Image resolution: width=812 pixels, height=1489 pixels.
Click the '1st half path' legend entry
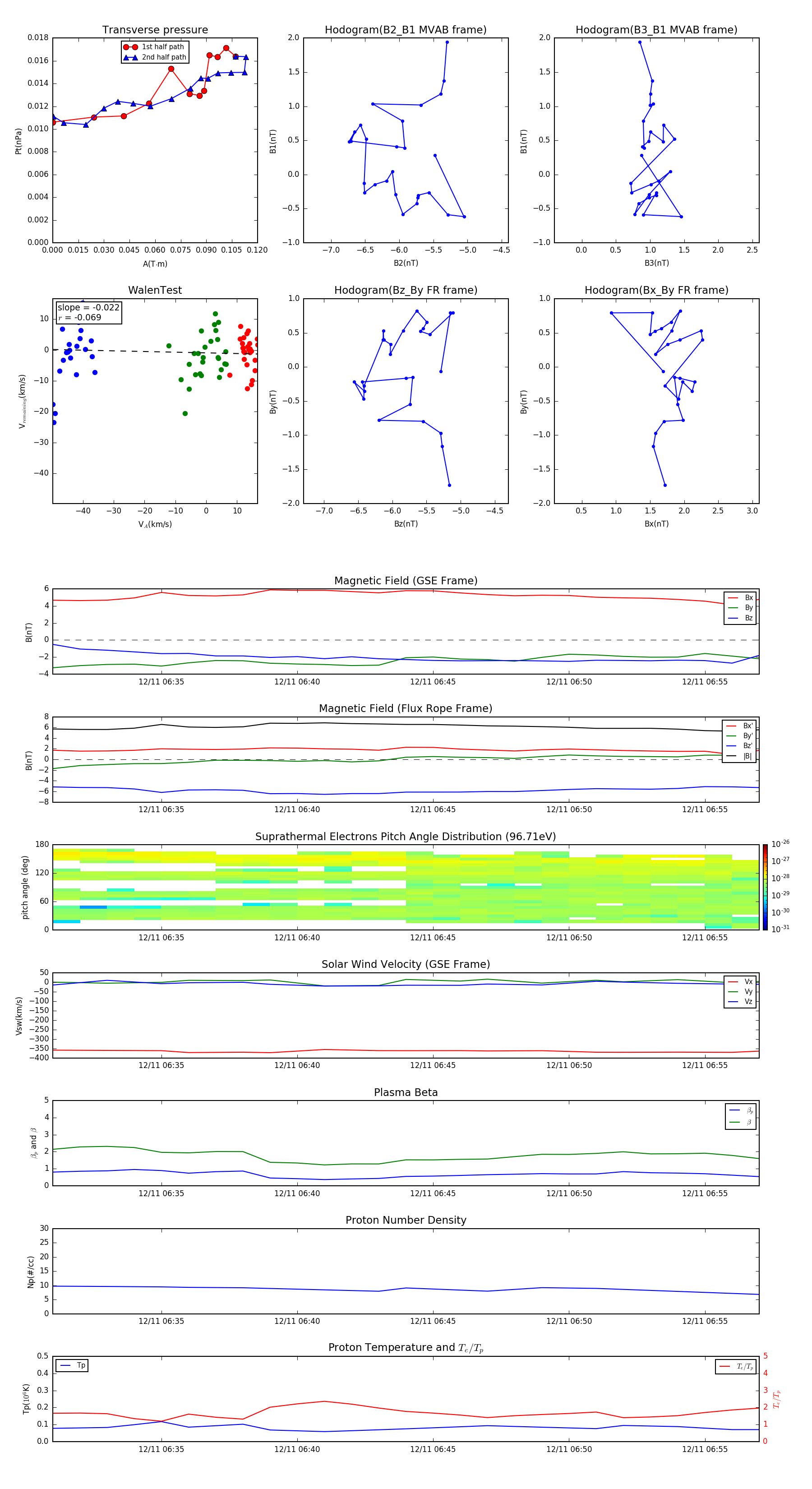point(154,47)
